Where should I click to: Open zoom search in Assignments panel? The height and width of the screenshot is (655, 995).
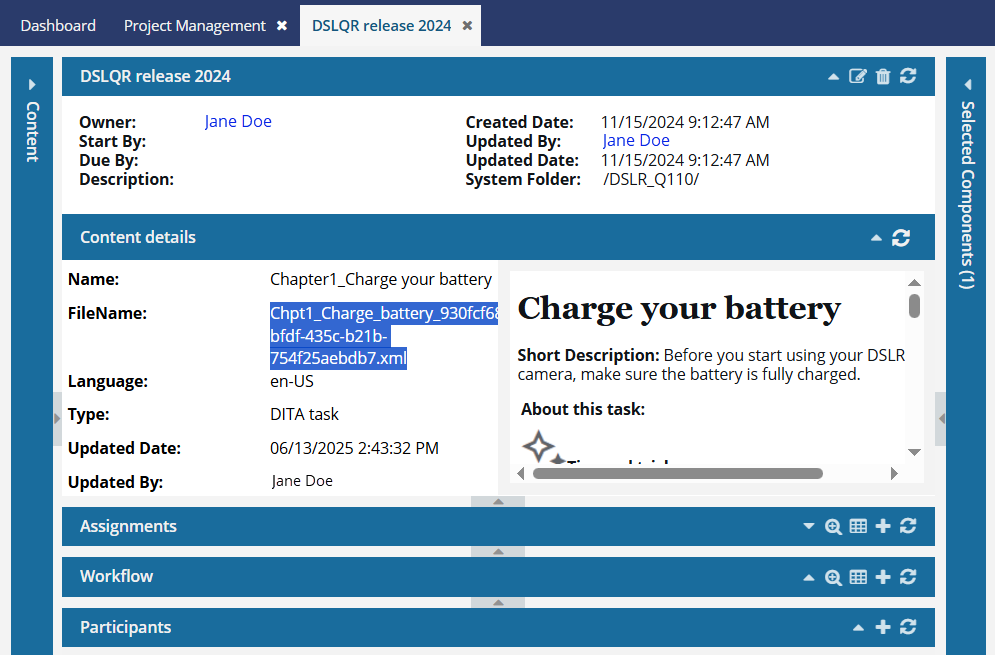tap(833, 526)
